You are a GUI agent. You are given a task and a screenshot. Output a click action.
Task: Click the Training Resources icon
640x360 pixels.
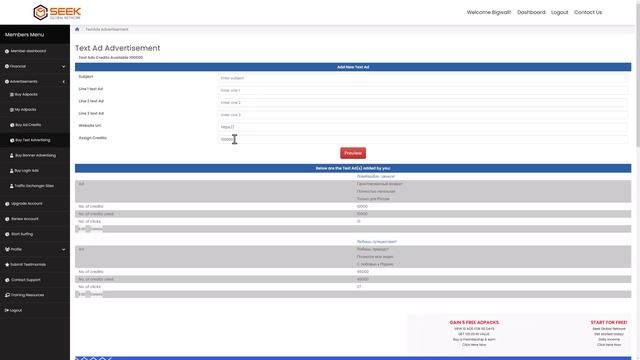[x=7, y=295]
